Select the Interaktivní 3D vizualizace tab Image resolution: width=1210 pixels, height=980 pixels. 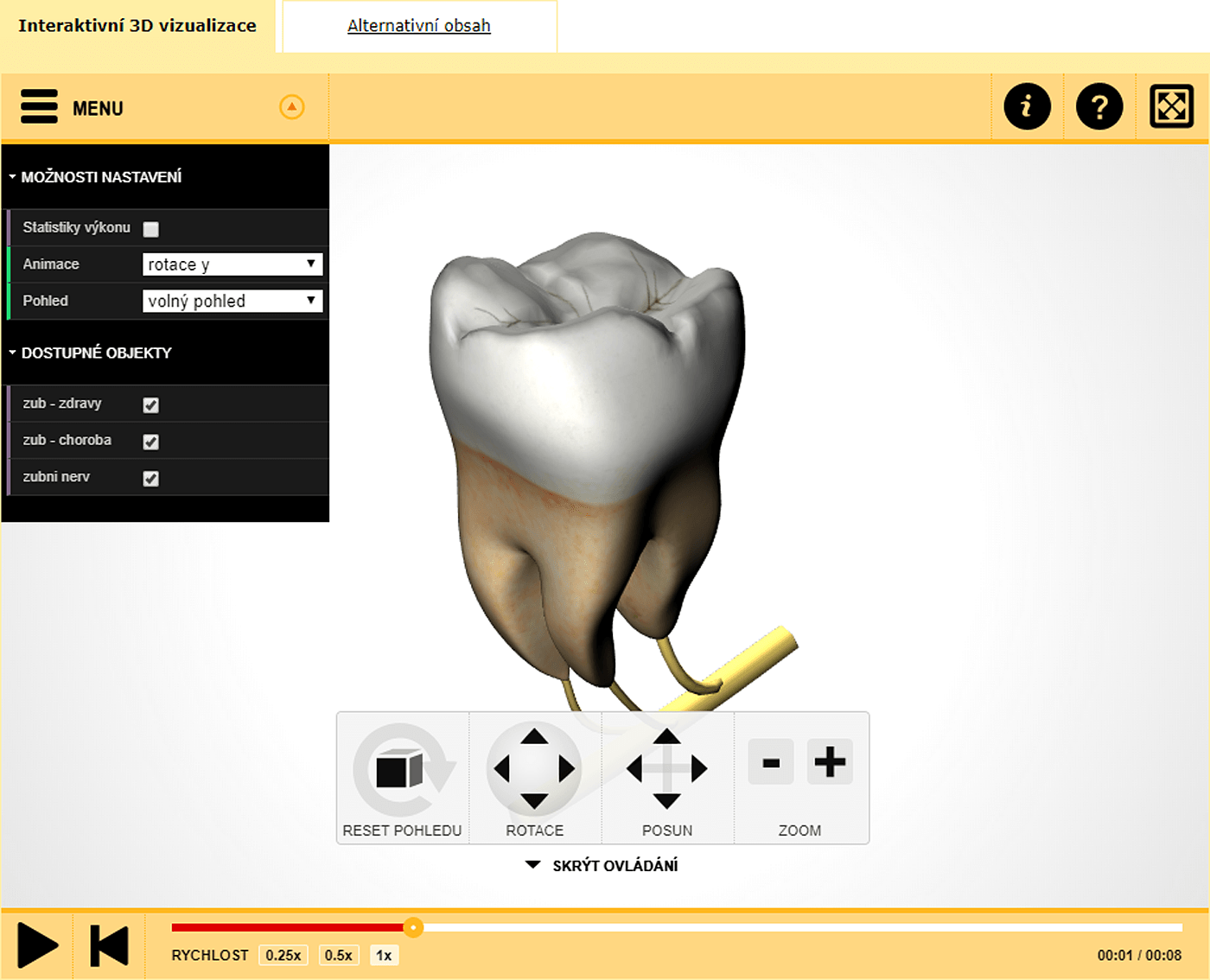138,26
